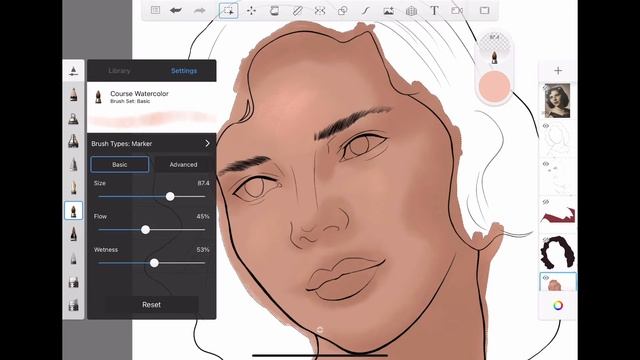Open the ruler Guides tool
This screenshot has height=360, width=640.
point(298,11)
